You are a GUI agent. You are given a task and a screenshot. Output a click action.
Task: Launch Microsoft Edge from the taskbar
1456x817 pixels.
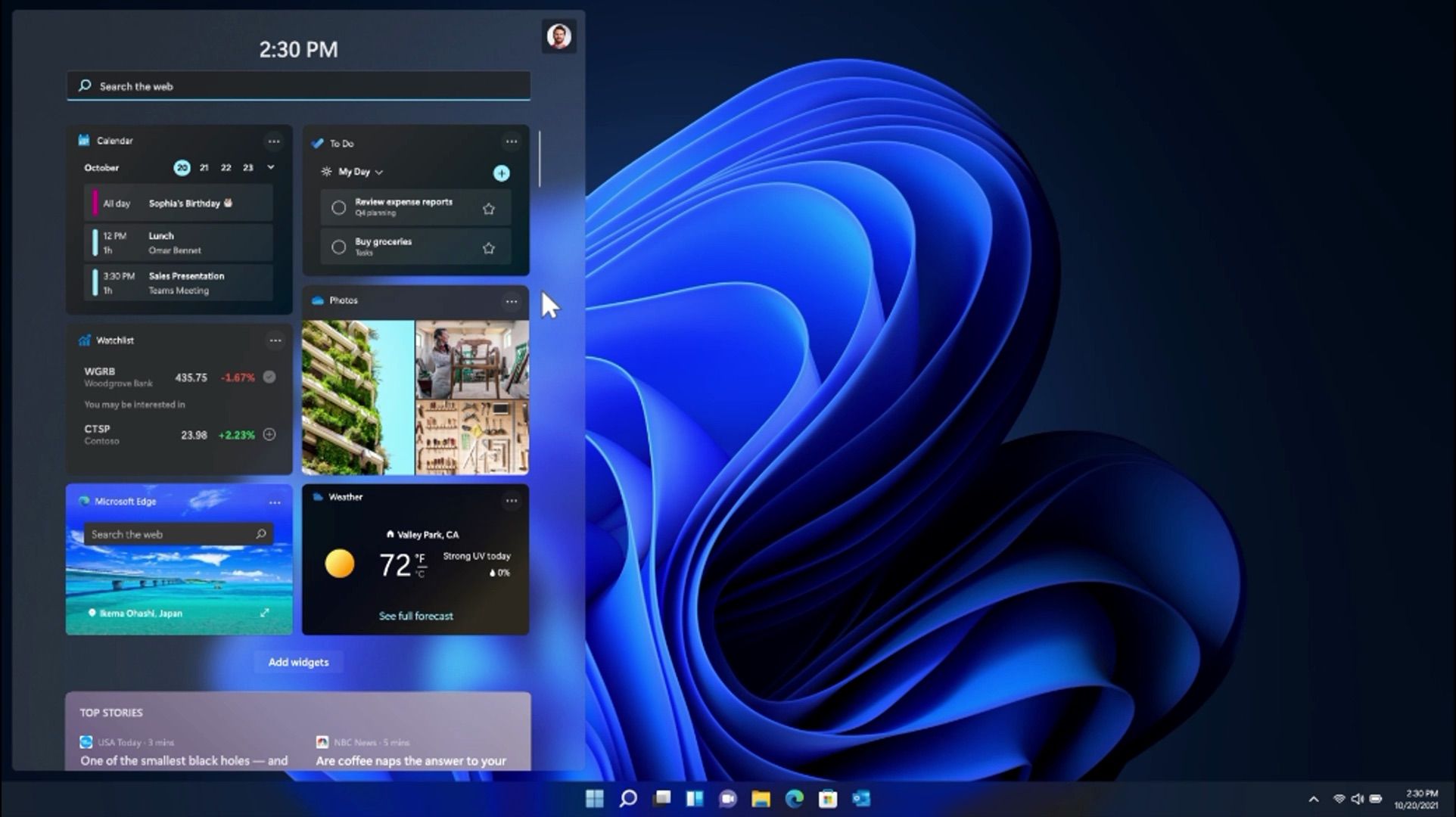tap(794, 798)
